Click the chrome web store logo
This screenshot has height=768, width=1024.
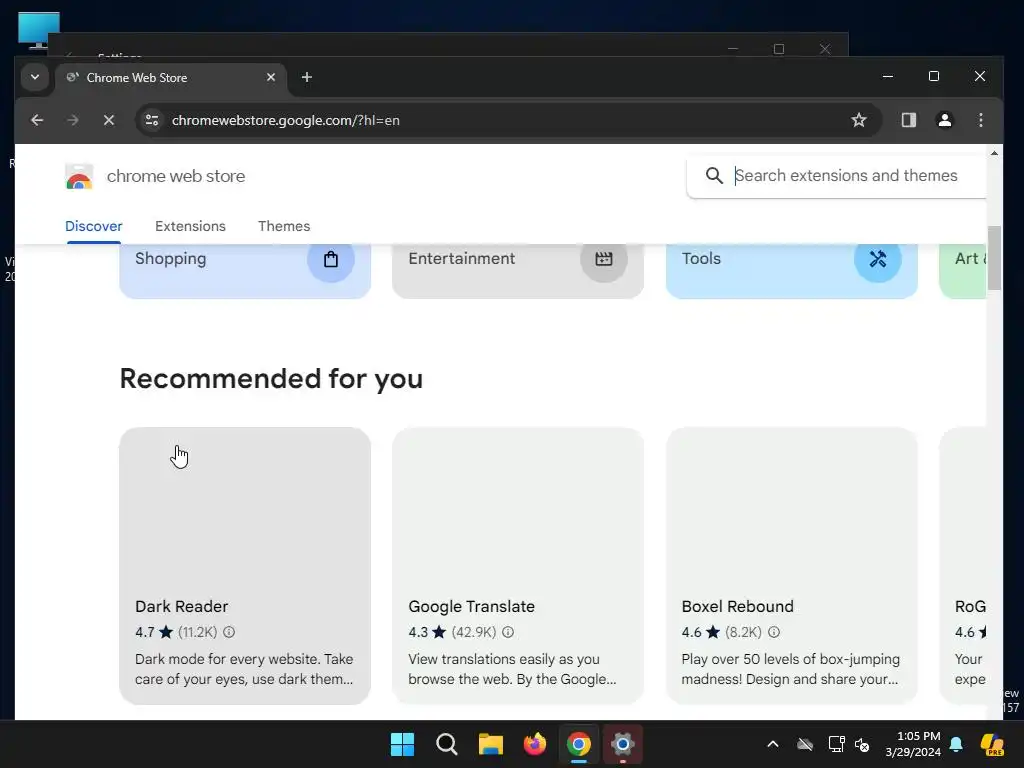point(79,176)
